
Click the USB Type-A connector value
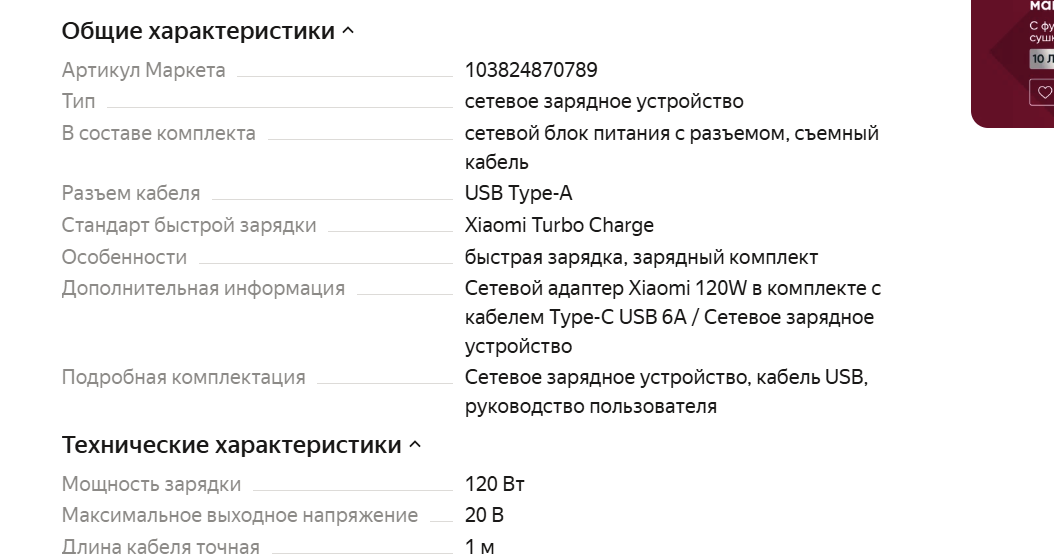click(x=518, y=194)
